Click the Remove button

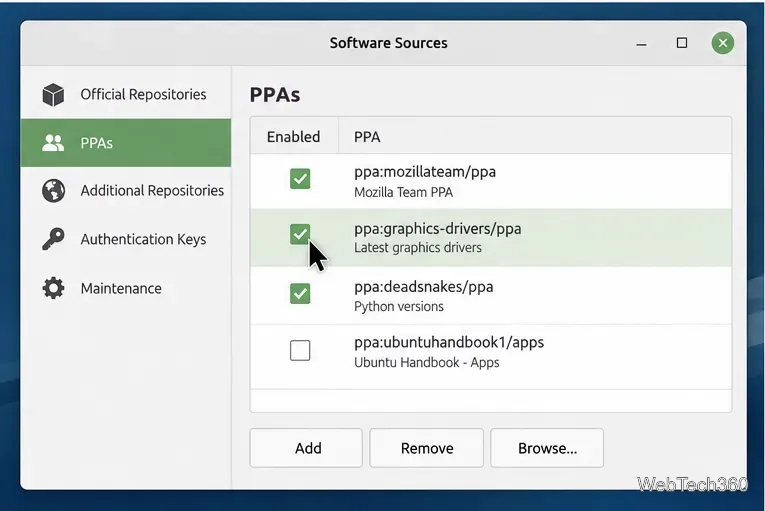[x=427, y=448]
